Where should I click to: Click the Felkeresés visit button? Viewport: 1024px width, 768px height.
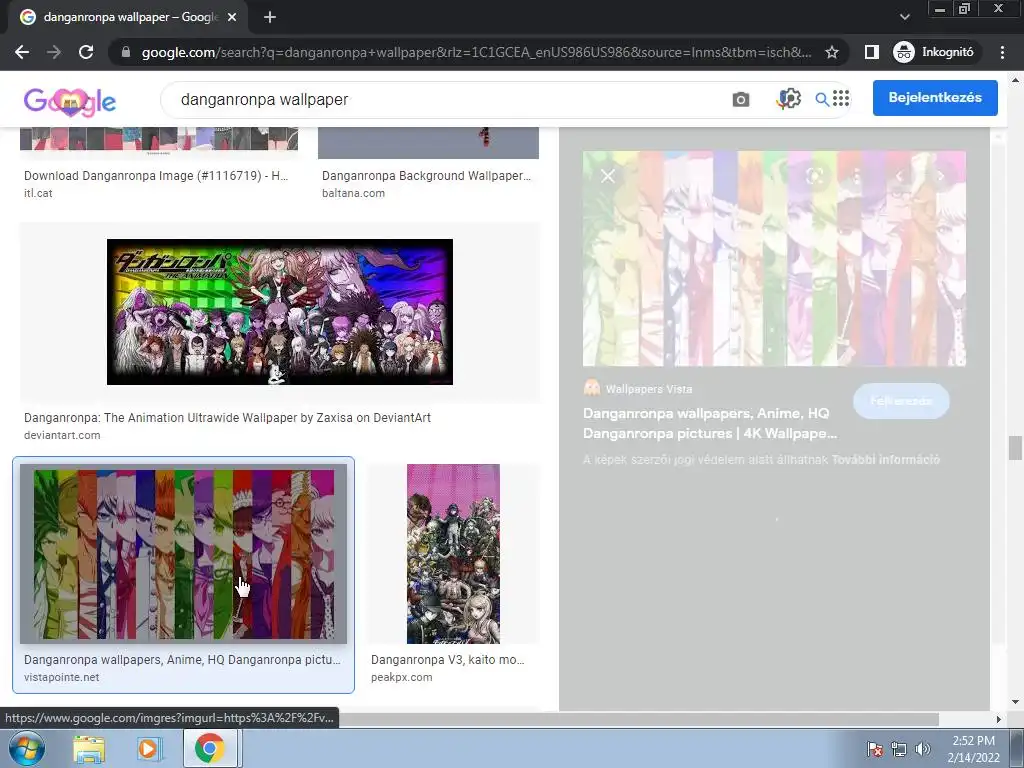pyautogui.click(x=901, y=401)
